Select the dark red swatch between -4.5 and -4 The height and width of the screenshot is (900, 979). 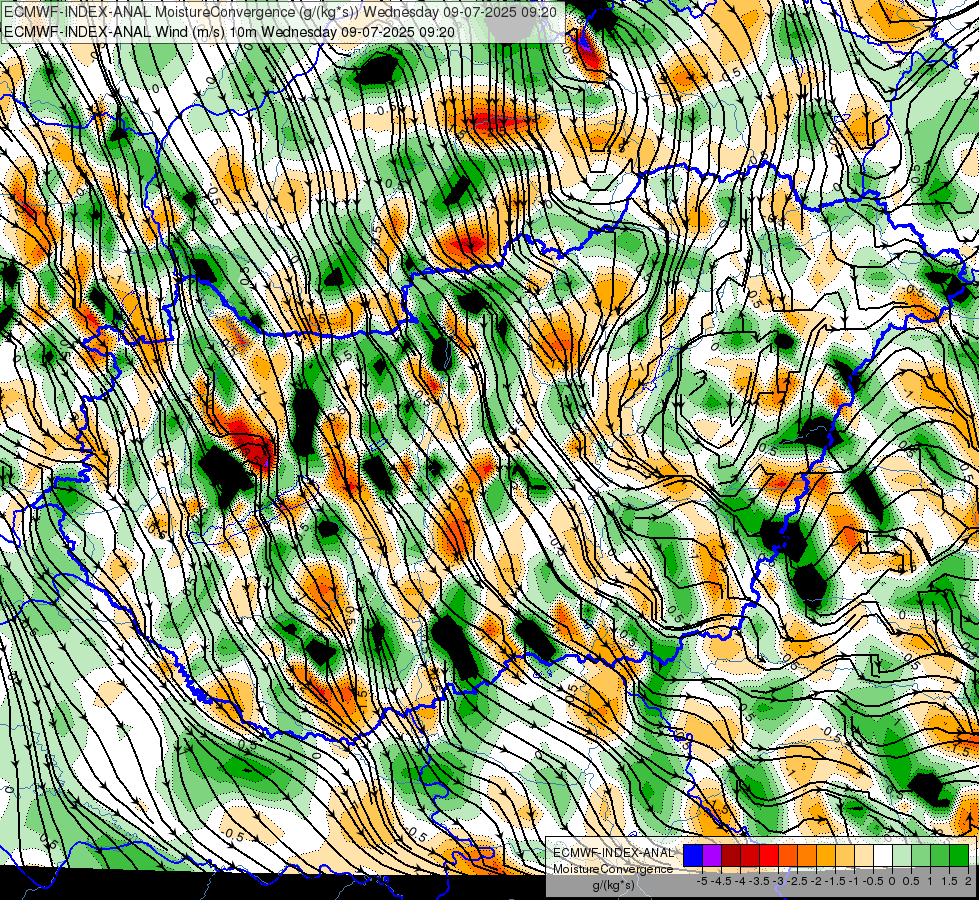click(x=731, y=856)
